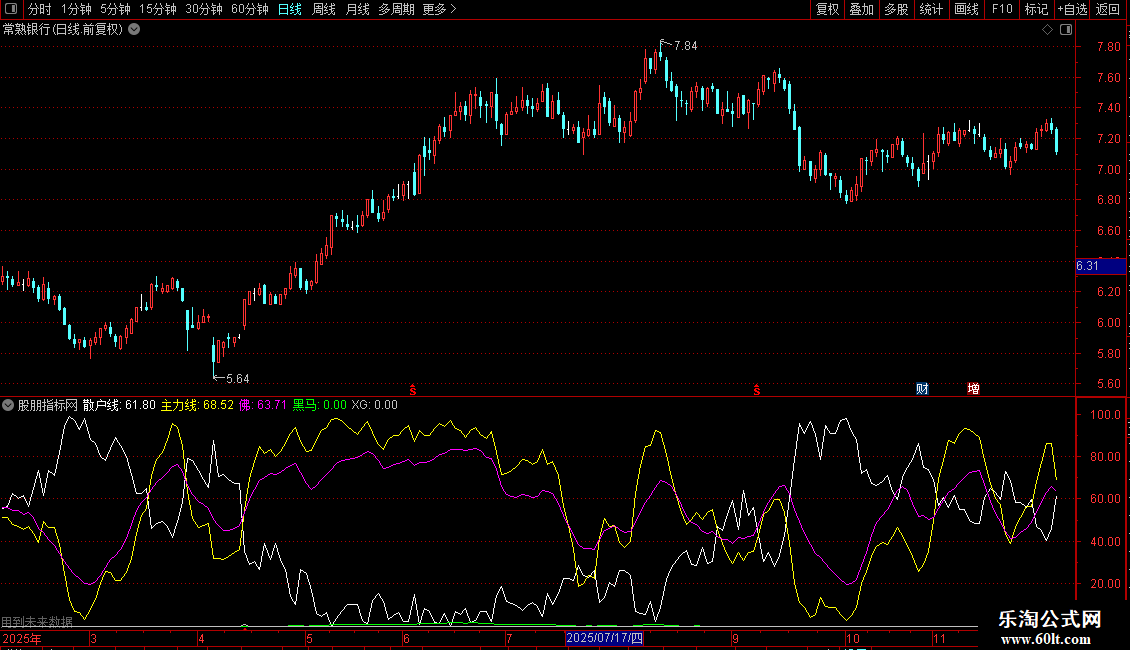Click the 黑马 0.00 indicator value

319,405
